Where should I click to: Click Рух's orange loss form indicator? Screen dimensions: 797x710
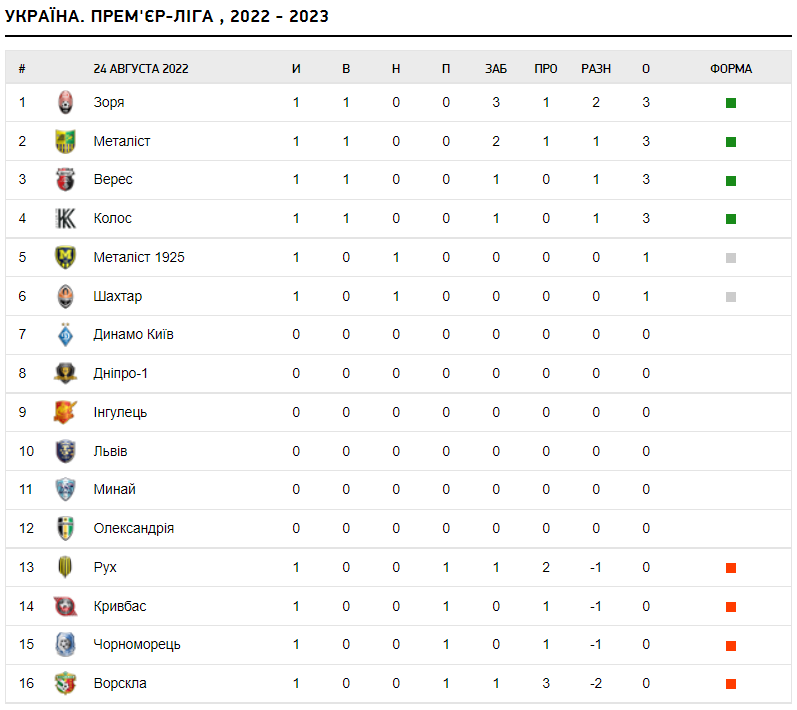731,568
